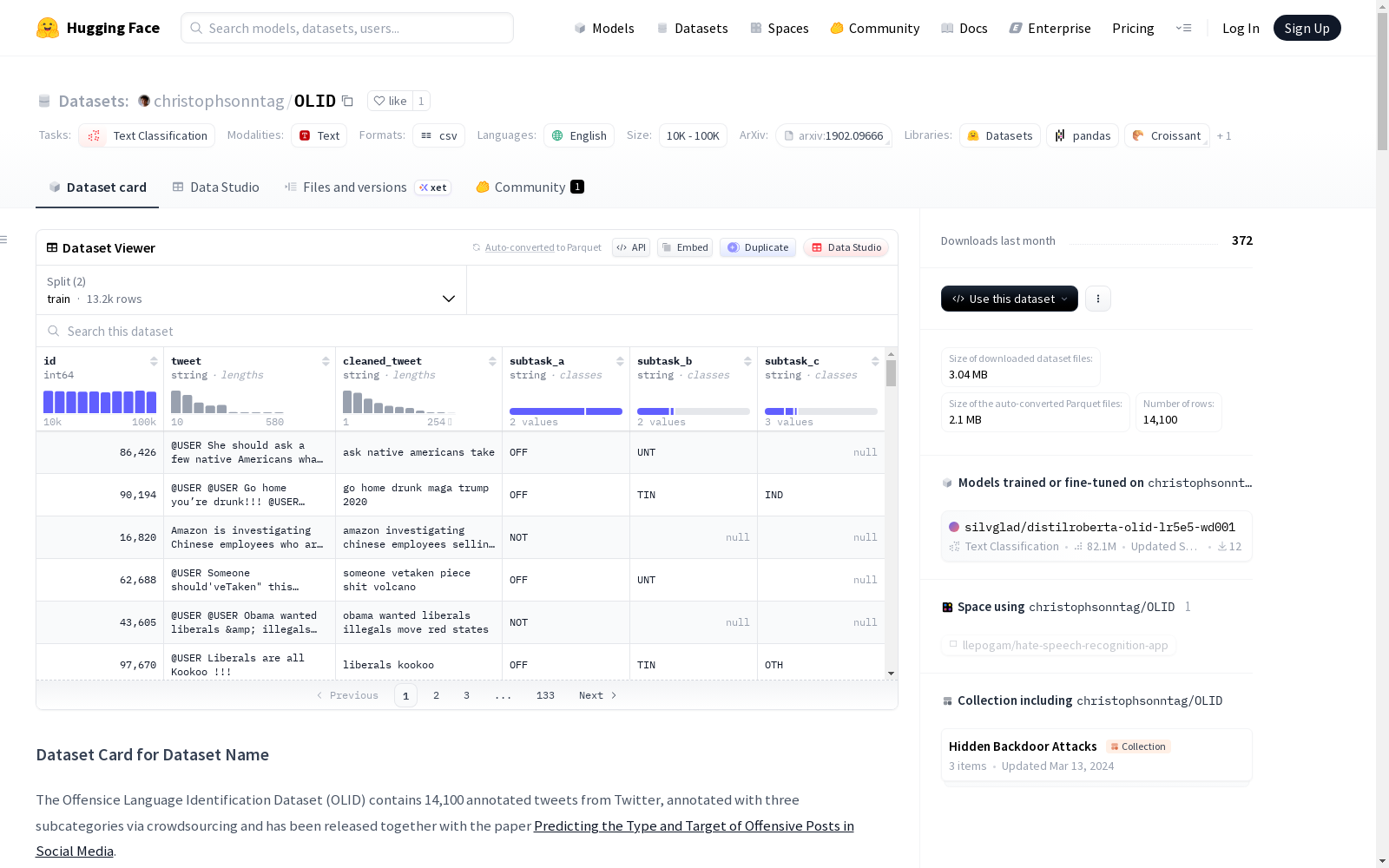The height and width of the screenshot is (868, 1389).
Task: Sort the tweet column with its sort arrows
Action: pos(326,361)
